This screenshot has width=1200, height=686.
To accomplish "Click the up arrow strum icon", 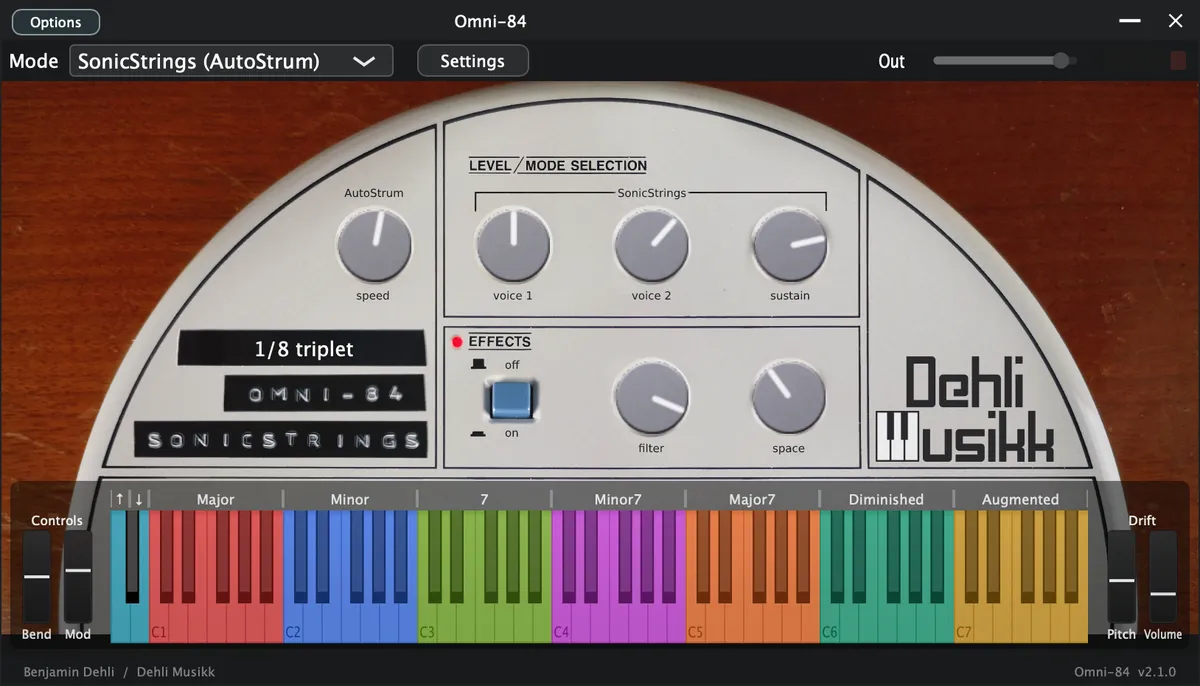I will coord(120,499).
